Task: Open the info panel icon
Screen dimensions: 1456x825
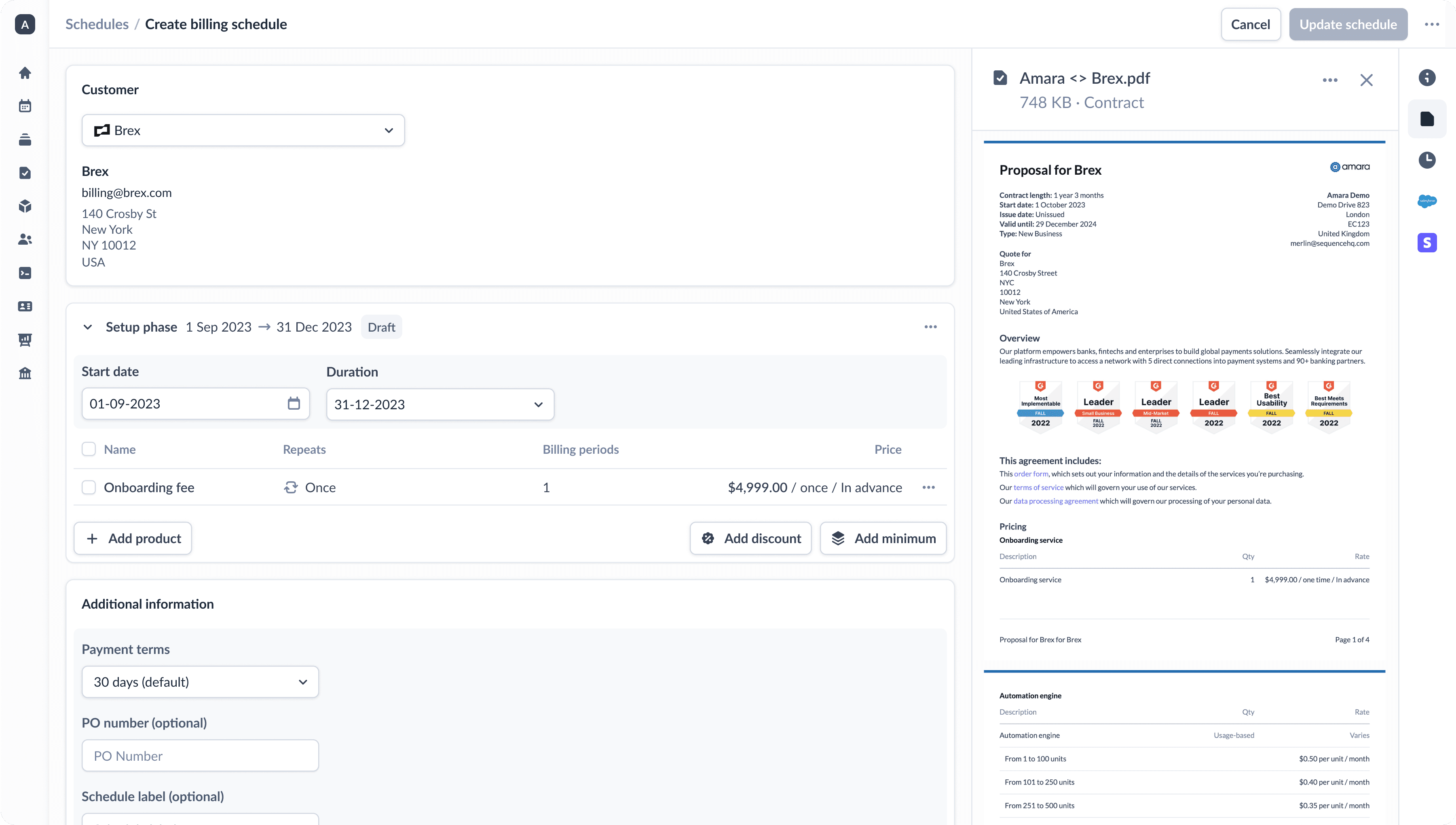Action: click(x=1426, y=78)
